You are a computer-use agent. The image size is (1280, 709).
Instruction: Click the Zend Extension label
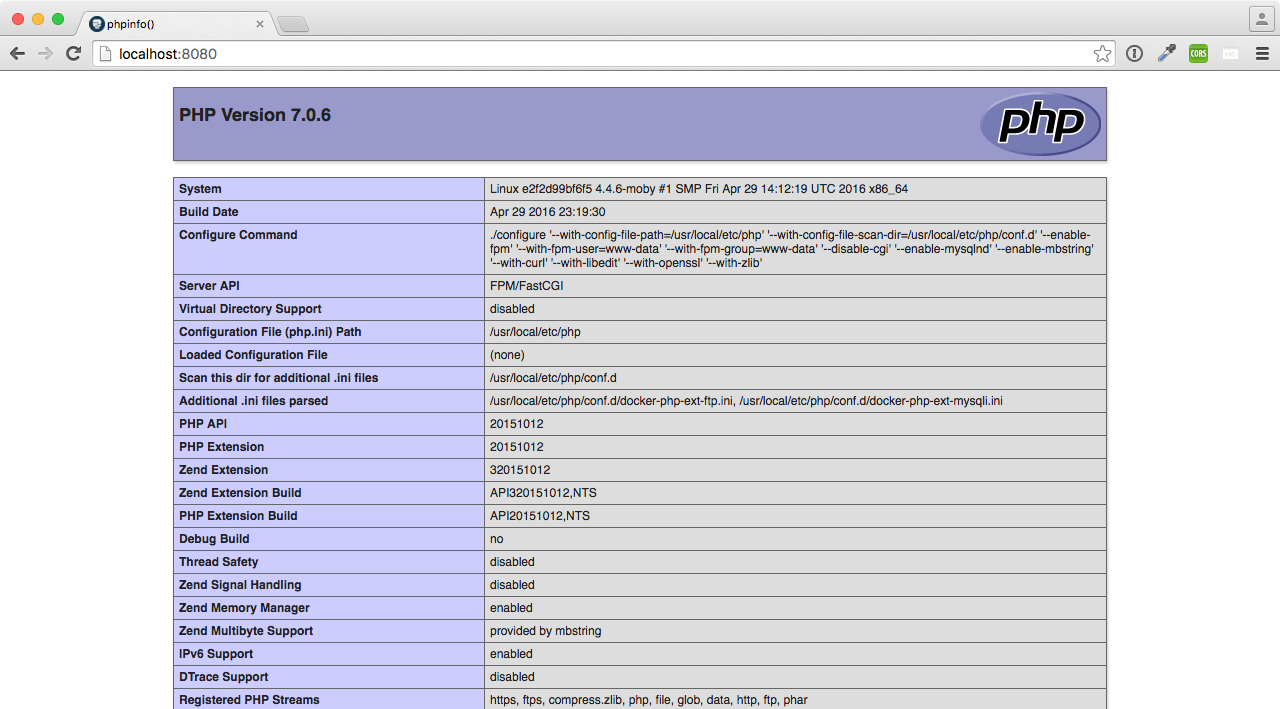point(224,470)
